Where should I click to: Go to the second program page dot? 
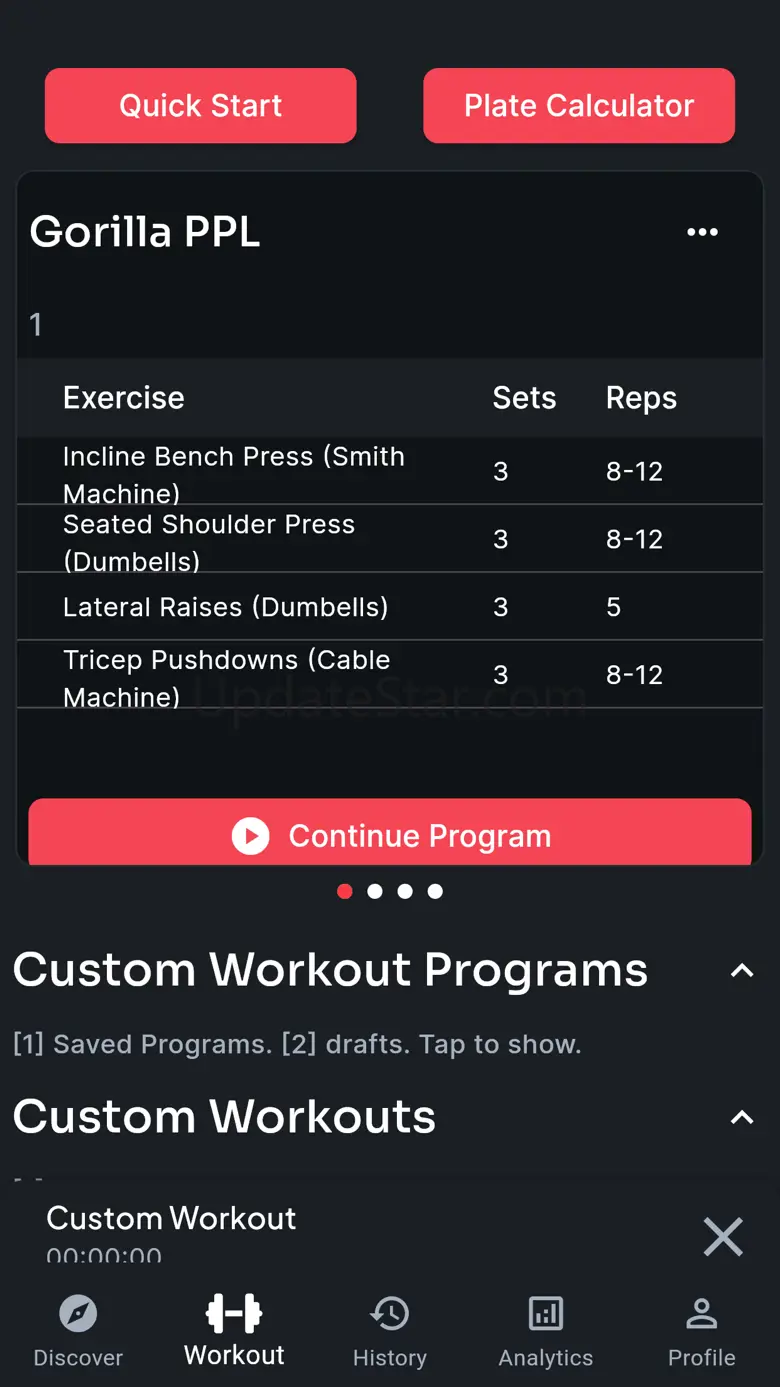[x=375, y=891]
